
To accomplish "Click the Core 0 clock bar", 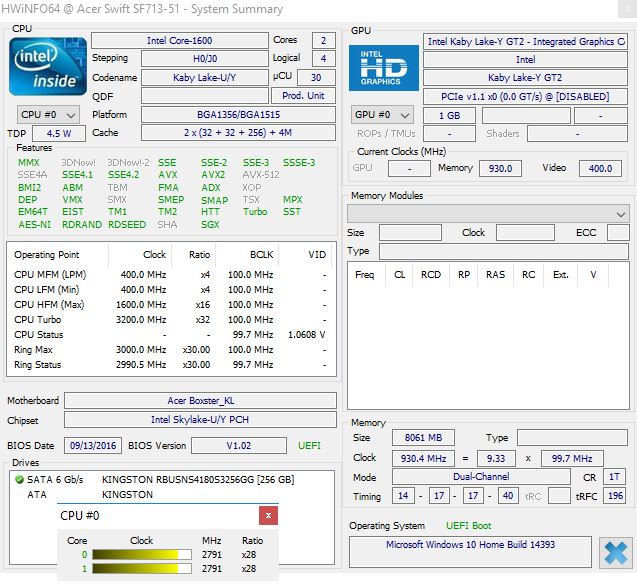I will point(142,555).
